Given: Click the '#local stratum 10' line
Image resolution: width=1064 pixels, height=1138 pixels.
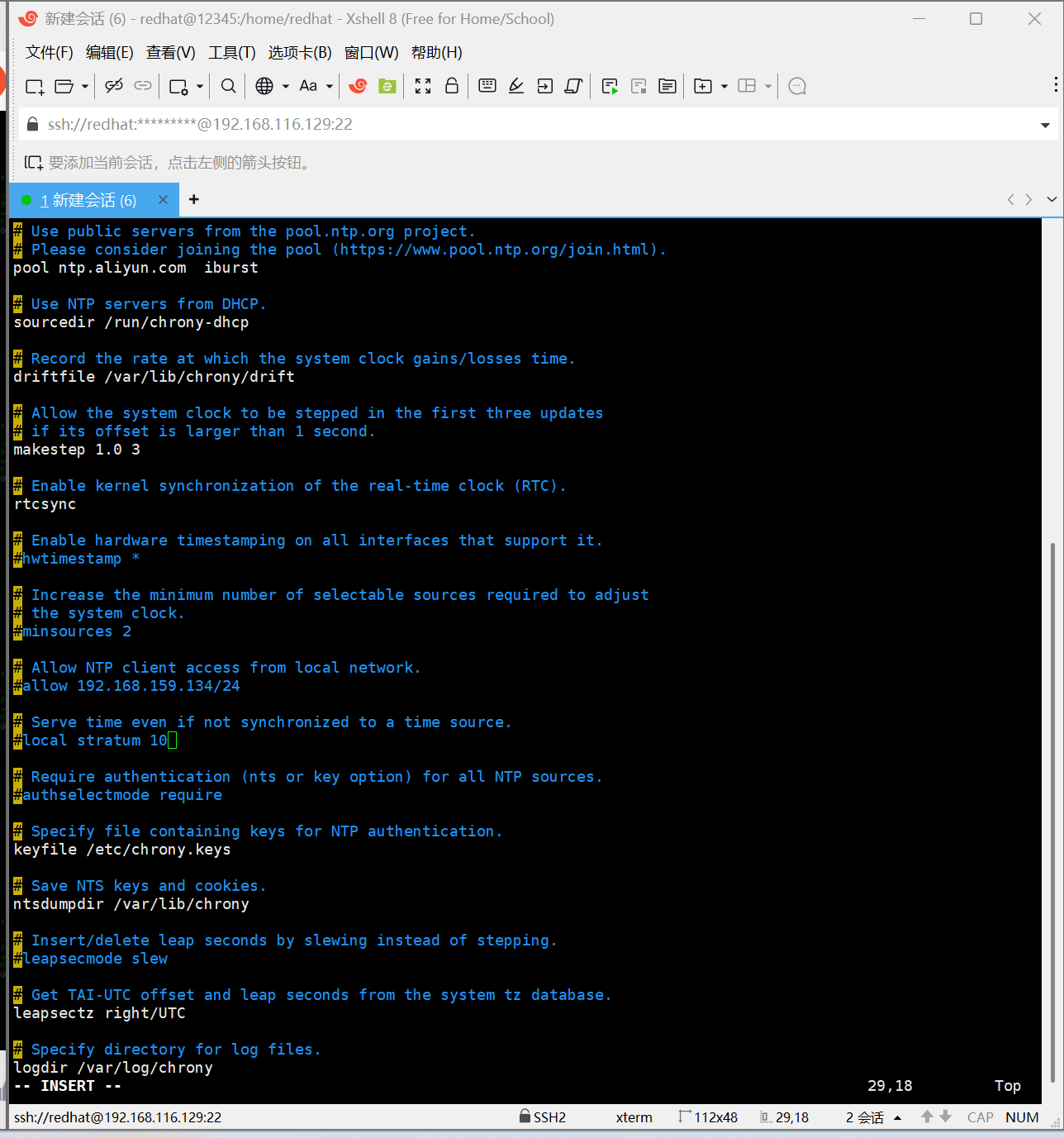Looking at the screenshot, I should tap(91, 740).
